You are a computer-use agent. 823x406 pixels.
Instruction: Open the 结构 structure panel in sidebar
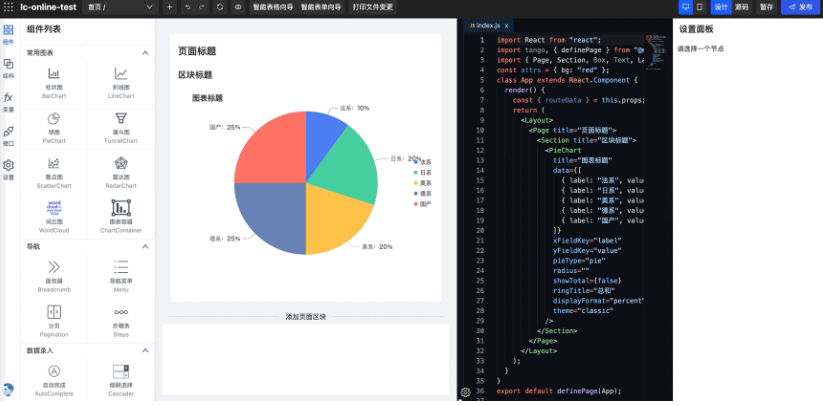(8, 67)
